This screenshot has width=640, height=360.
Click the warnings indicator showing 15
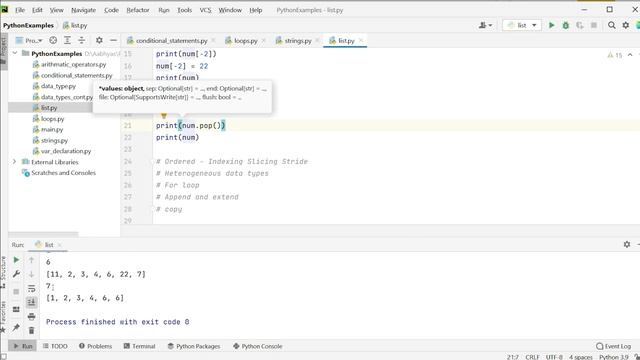pos(615,55)
